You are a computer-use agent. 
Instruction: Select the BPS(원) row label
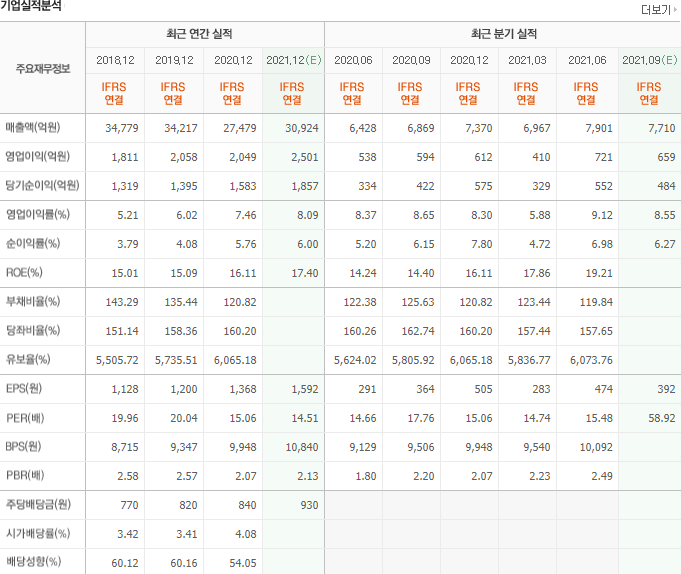[23, 446]
